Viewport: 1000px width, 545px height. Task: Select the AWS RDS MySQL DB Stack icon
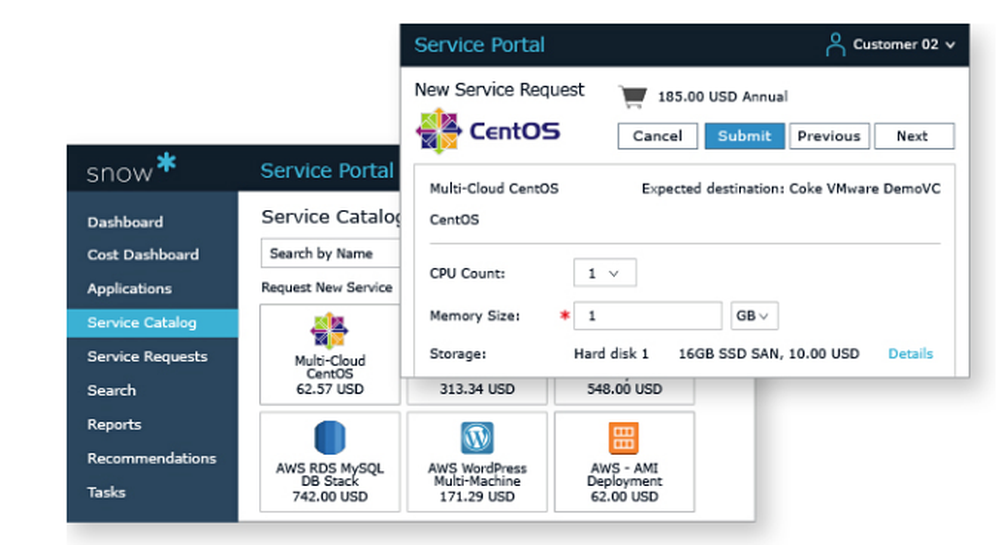click(x=330, y=437)
